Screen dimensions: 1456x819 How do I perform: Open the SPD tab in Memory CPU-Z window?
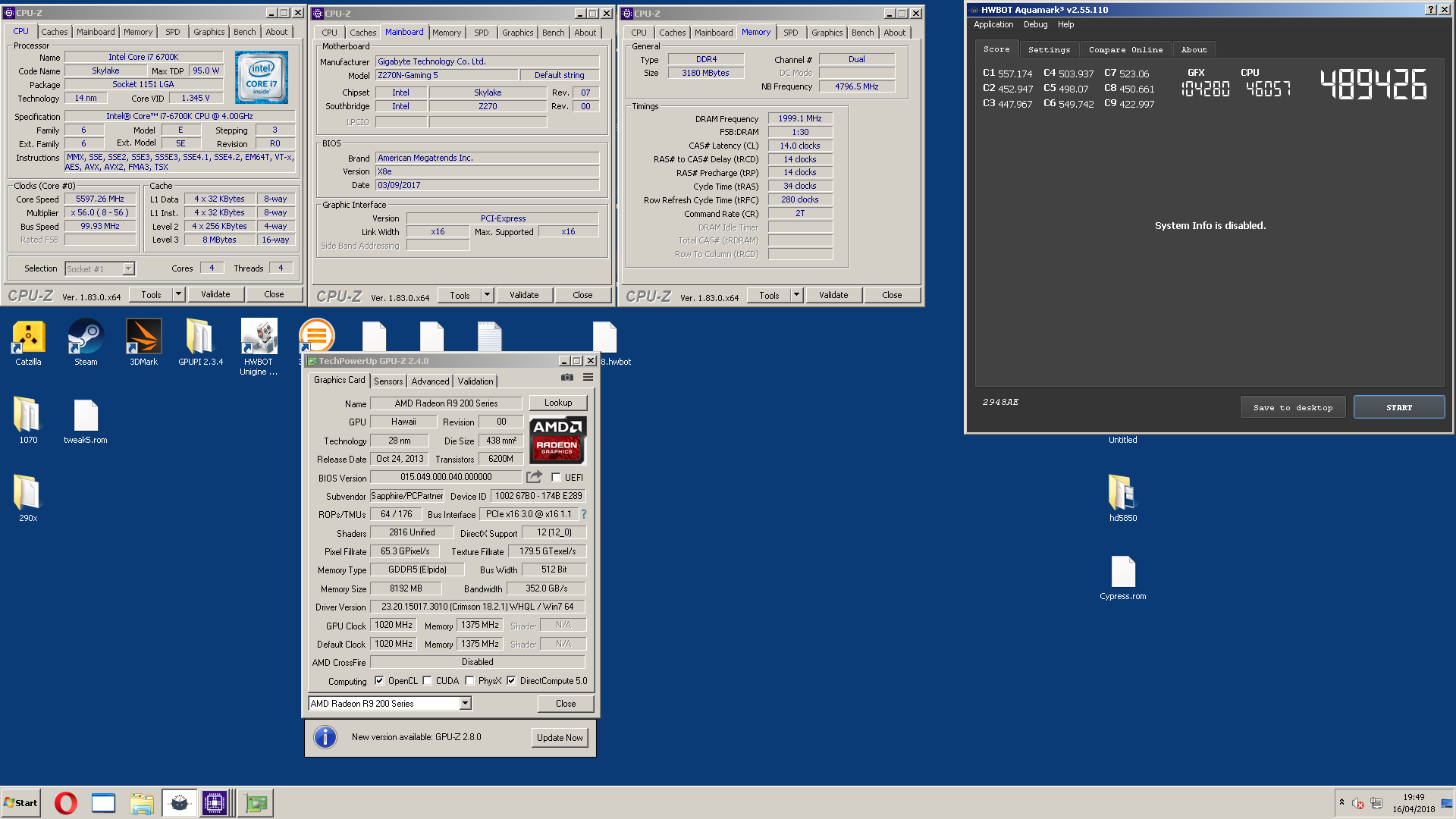click(x=790, y=33)
